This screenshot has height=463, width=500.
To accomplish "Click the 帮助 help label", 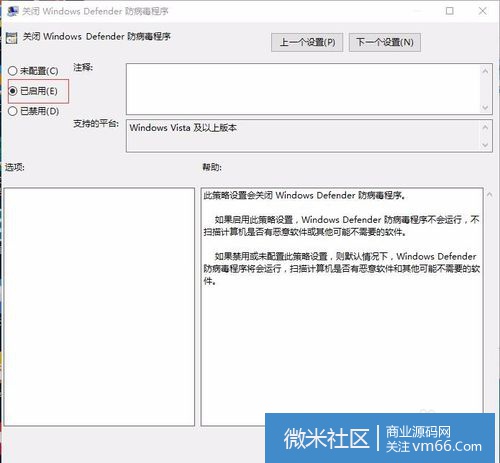I will click(x=212, y=167).
